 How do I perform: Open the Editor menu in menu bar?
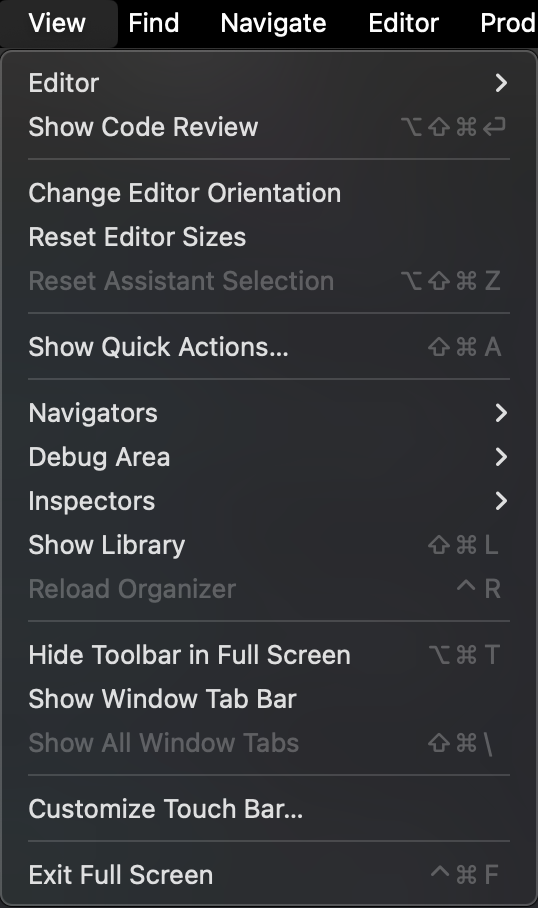pyautogui.click(x=404, y=23)
